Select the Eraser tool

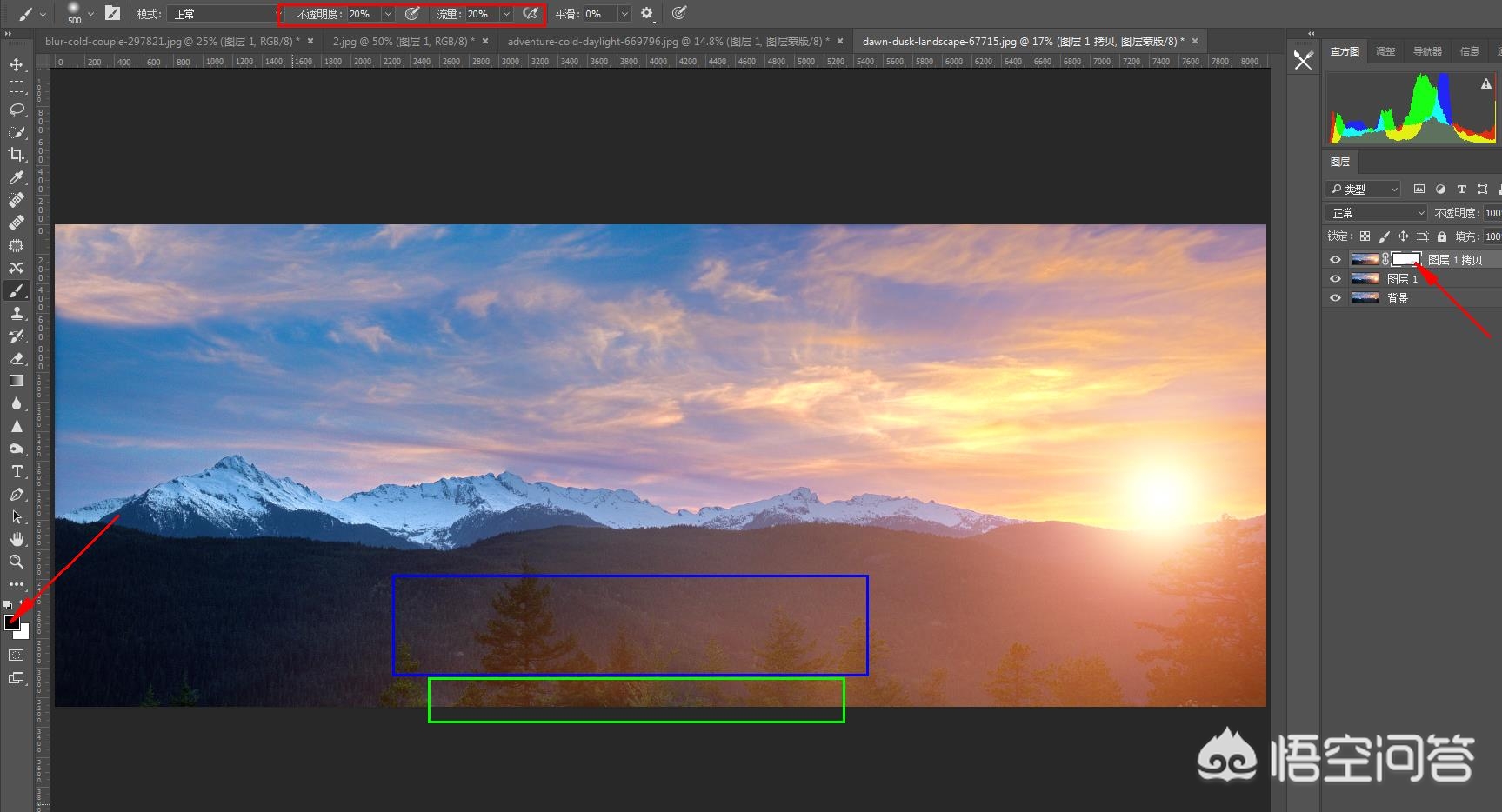pos(17,358)
